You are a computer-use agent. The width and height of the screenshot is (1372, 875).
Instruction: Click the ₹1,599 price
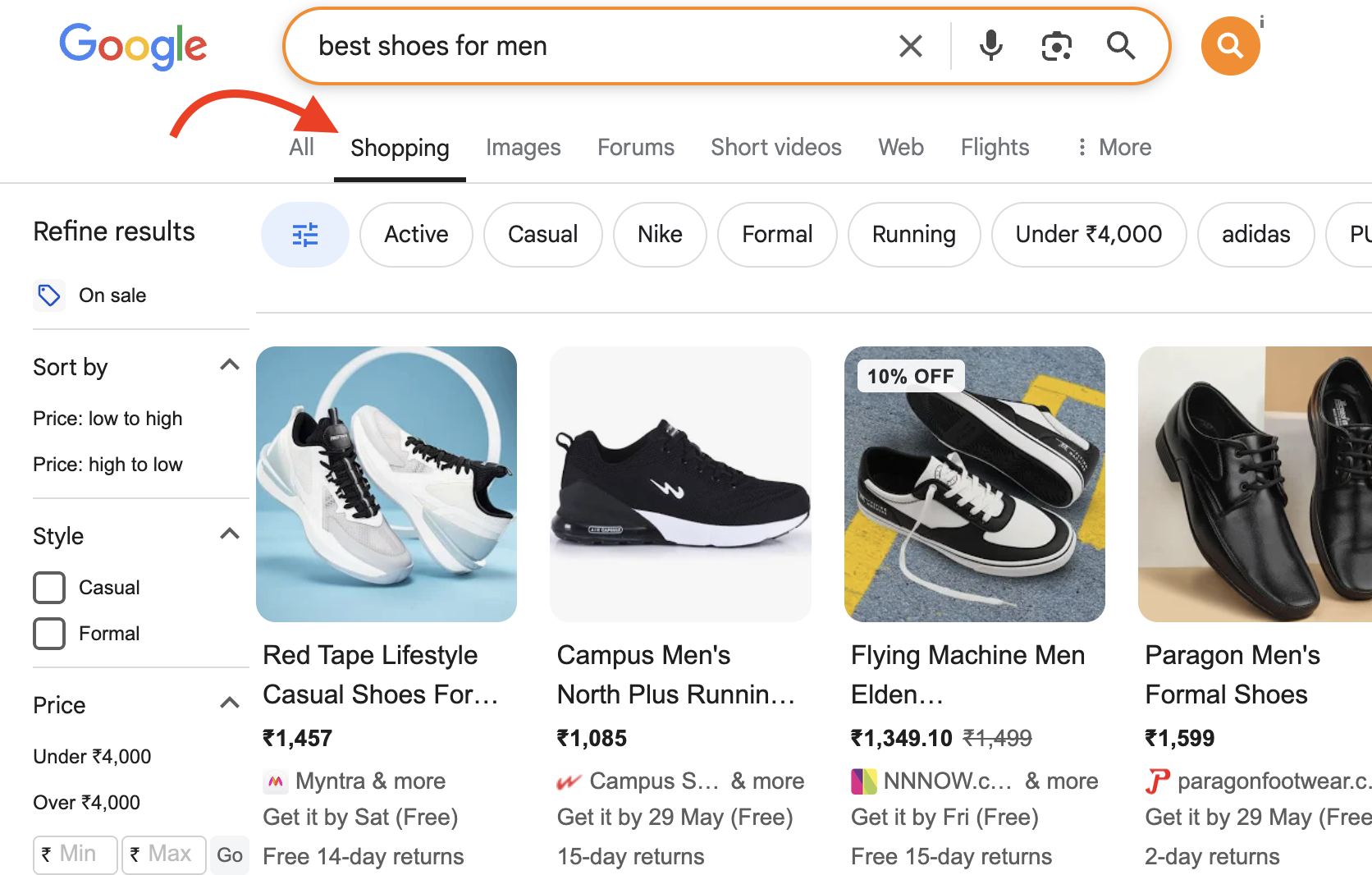(1180, 739)
